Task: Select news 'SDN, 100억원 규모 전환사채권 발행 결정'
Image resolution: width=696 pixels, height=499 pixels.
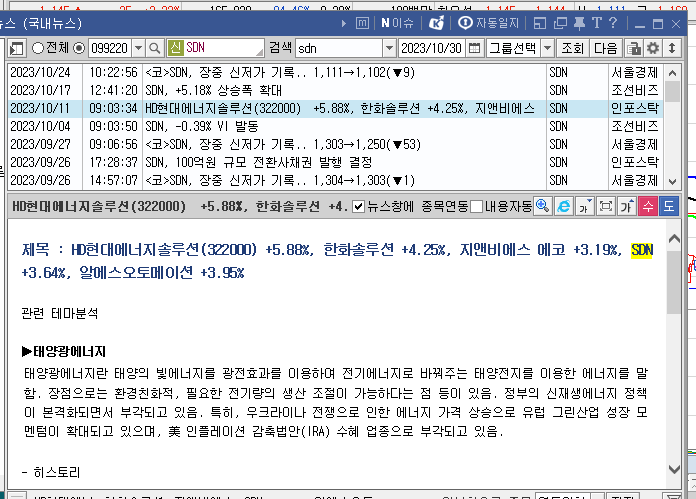Action: click(x=258, y=162)
